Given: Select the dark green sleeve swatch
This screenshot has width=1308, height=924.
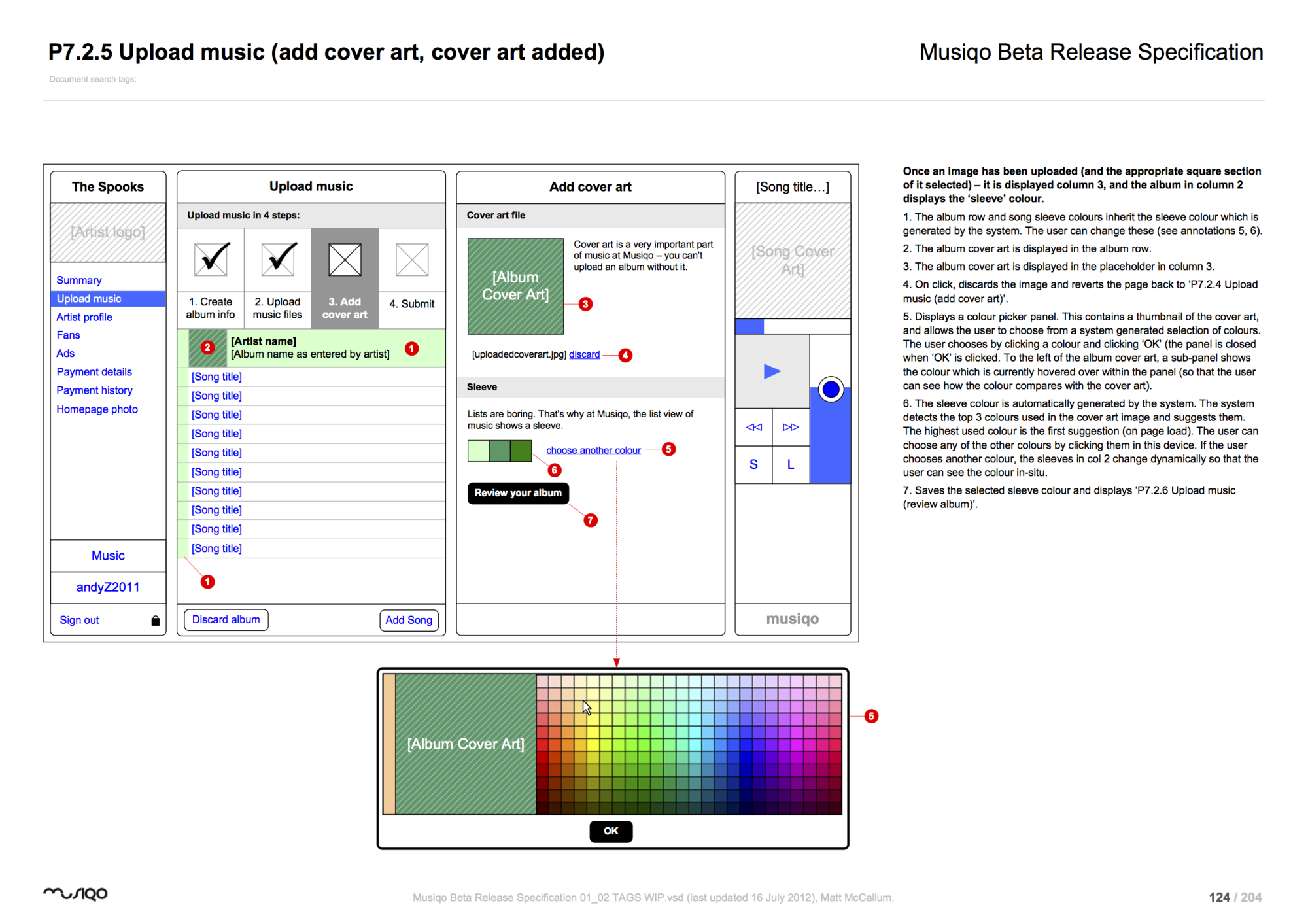Looking at the screenshot, I should pyautogui.click(x=521, y=451).
